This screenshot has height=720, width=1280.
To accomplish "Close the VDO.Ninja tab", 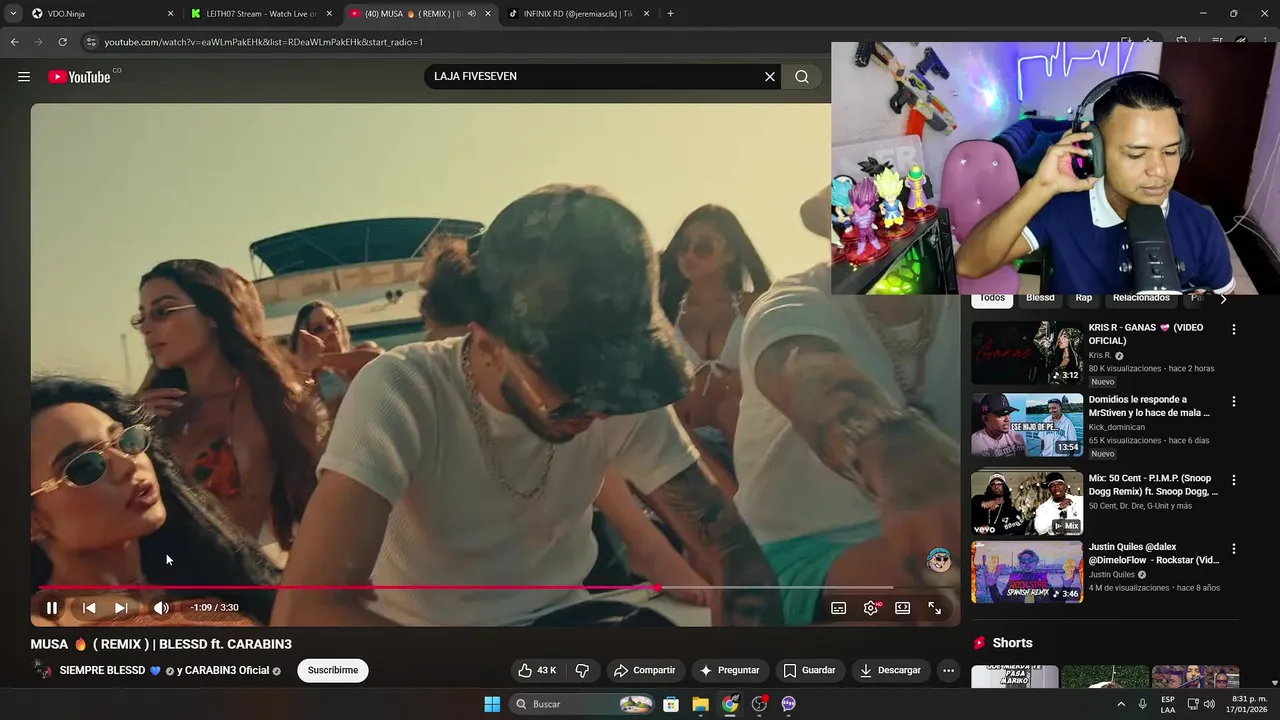I will pyautogui.click(x=170, y=14).
